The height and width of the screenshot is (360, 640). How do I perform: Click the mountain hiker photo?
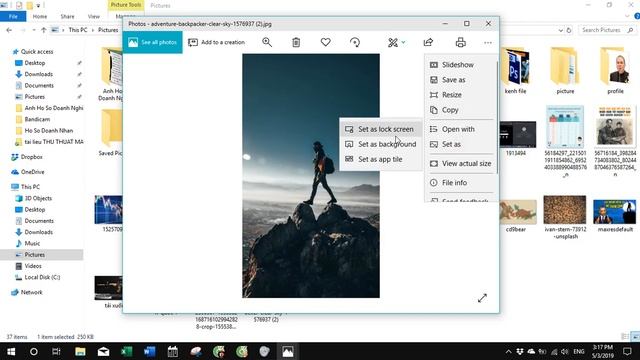click(311, 176)
